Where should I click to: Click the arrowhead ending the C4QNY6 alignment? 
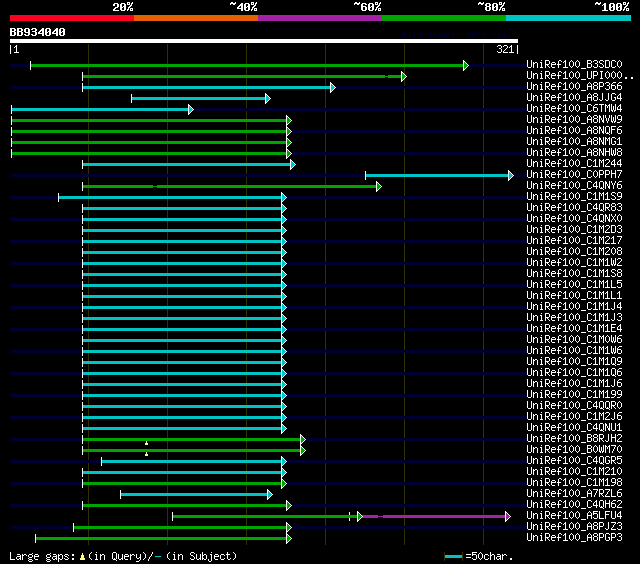[x=379, y=187]
